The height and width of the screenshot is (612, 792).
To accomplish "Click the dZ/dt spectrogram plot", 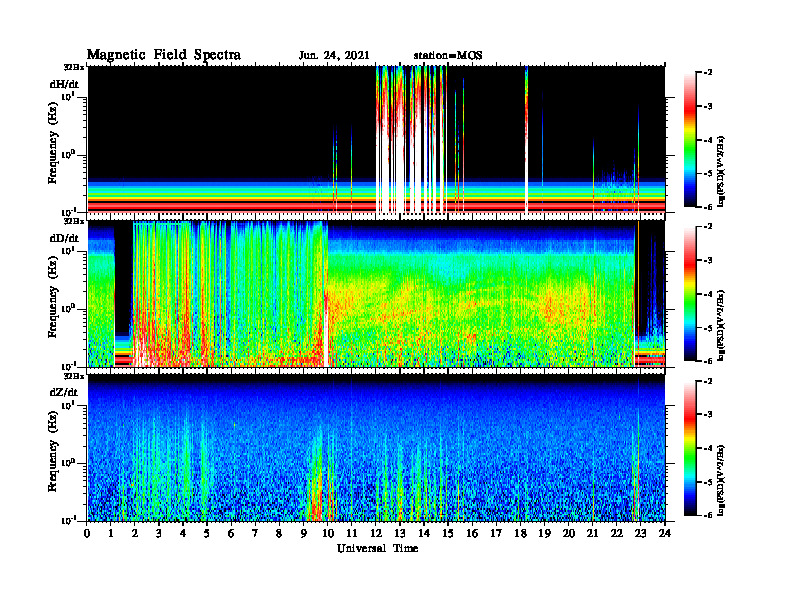I will 376,447.
